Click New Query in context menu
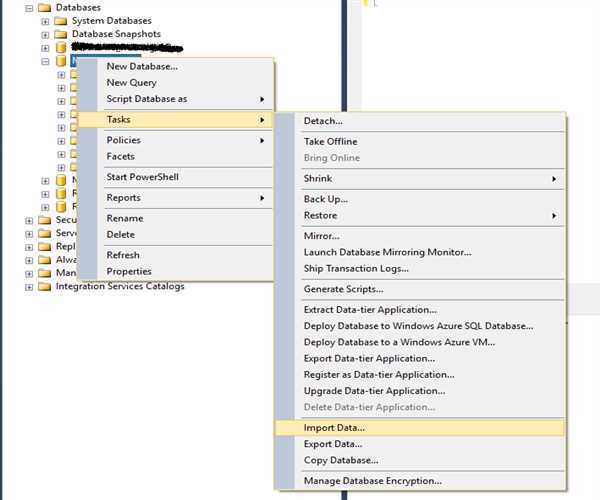Screen dimensions: 600x500 [x=131, y=83]
